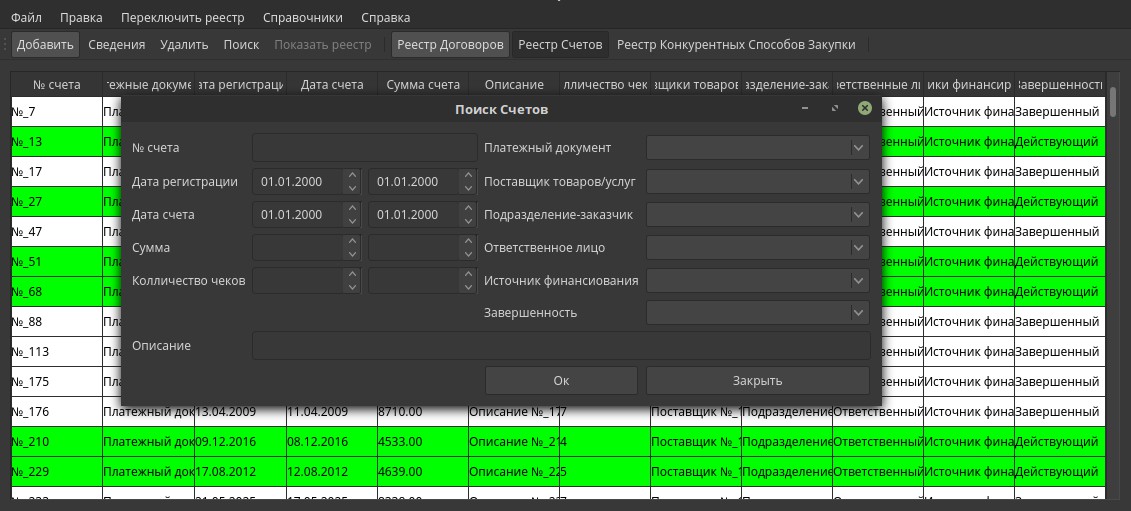Image resolution: width=1131 pixels, height=511 pixels.
Task: Sort table by Дата счета column header
Action: pyautogui.click(x=332, y=84)
